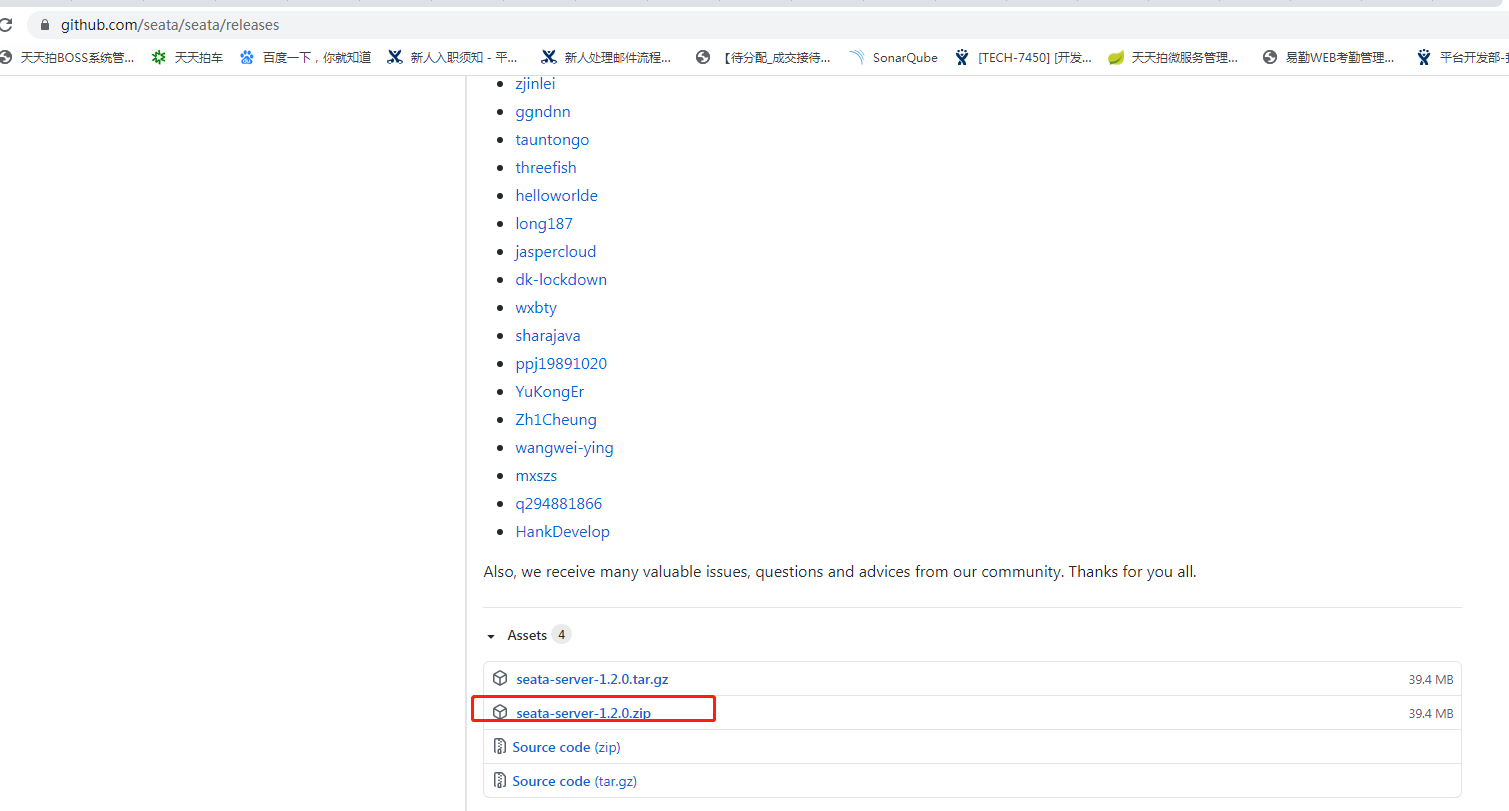Download seata-server-1.2.0.tar.gz
This screenshot has height=811, width=1509.
coord(592,679)
